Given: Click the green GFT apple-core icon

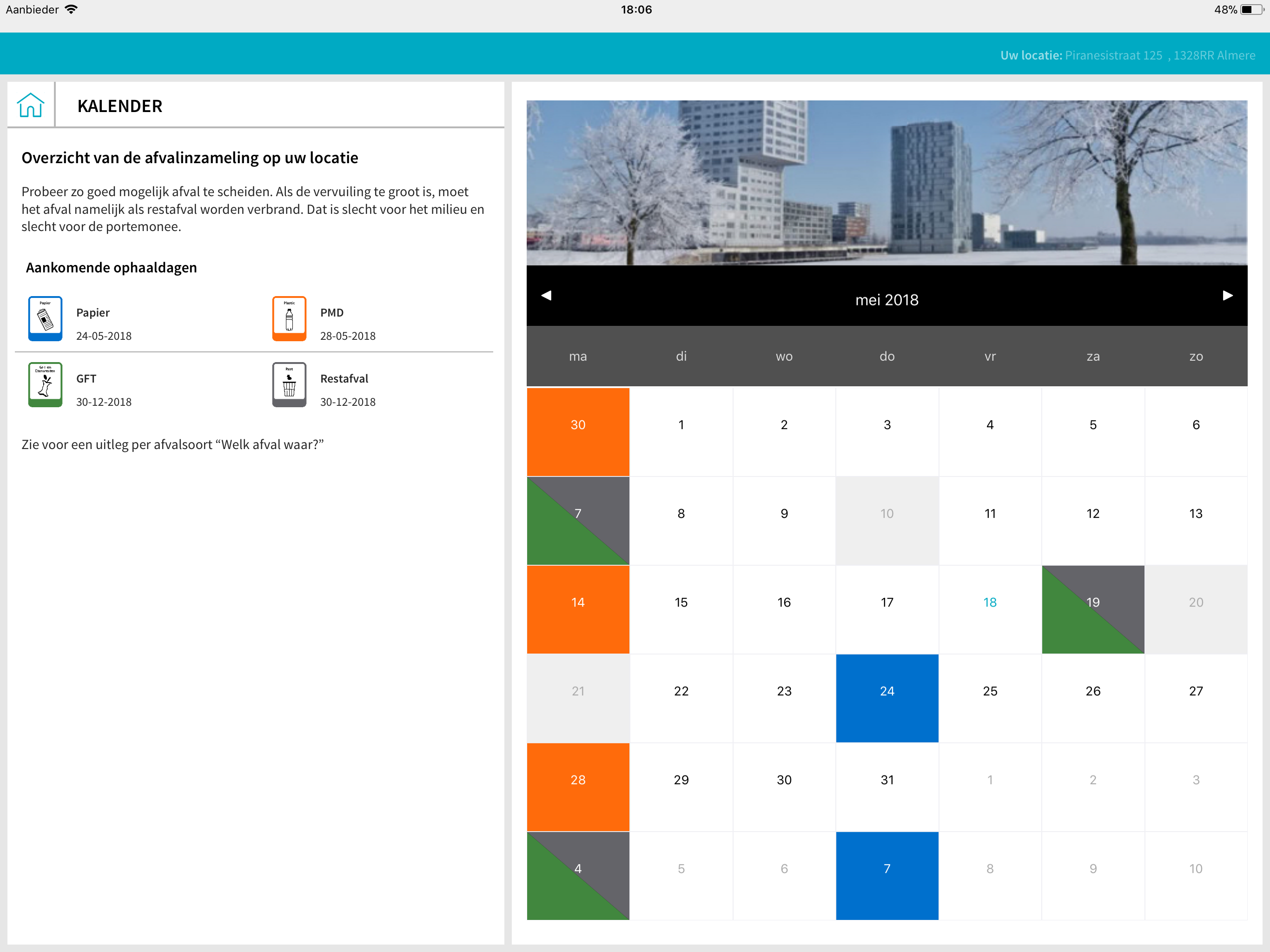Looking at the screenshot, I should [x=46, y=384].
